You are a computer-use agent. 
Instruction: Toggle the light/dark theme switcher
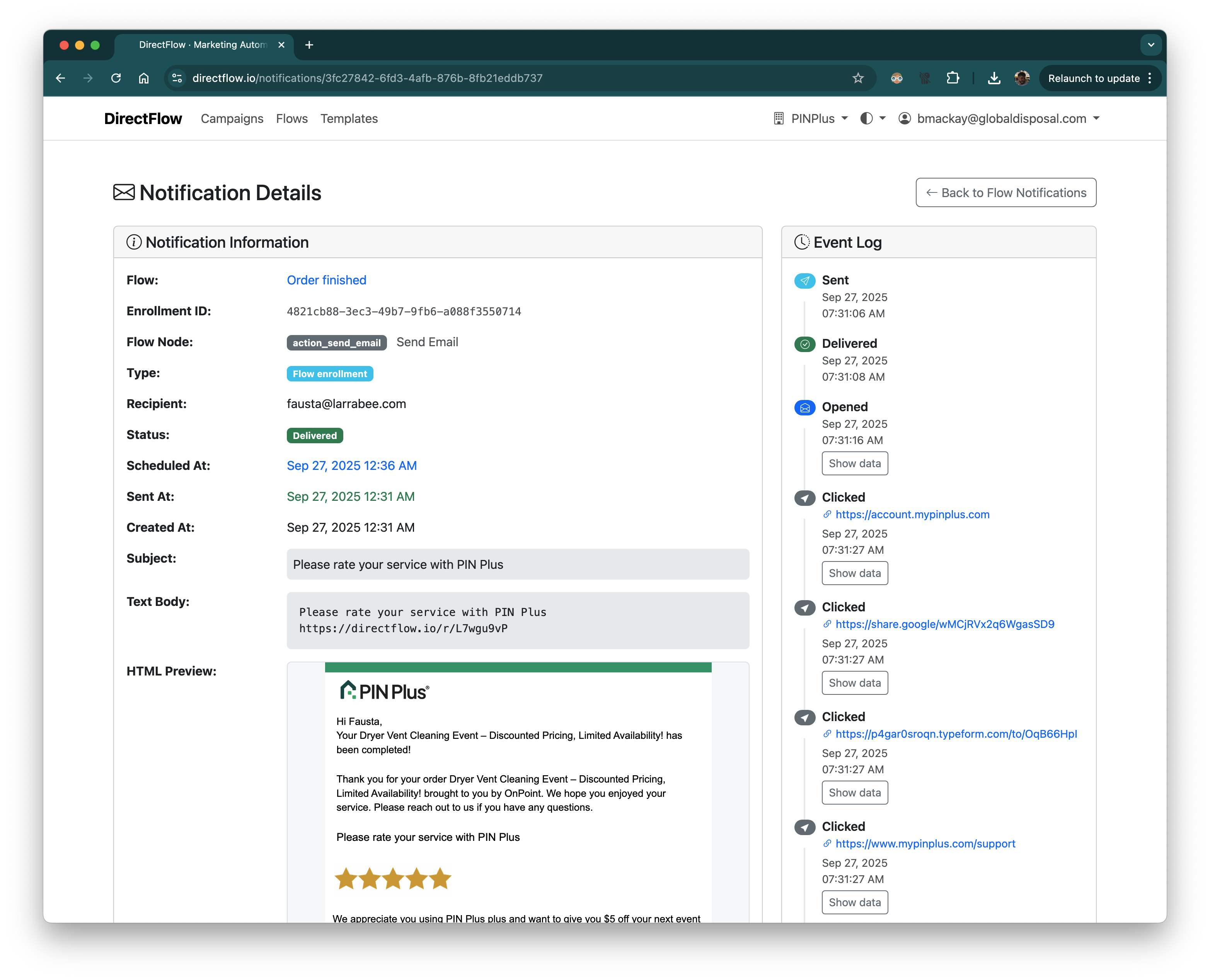[873, 119]
